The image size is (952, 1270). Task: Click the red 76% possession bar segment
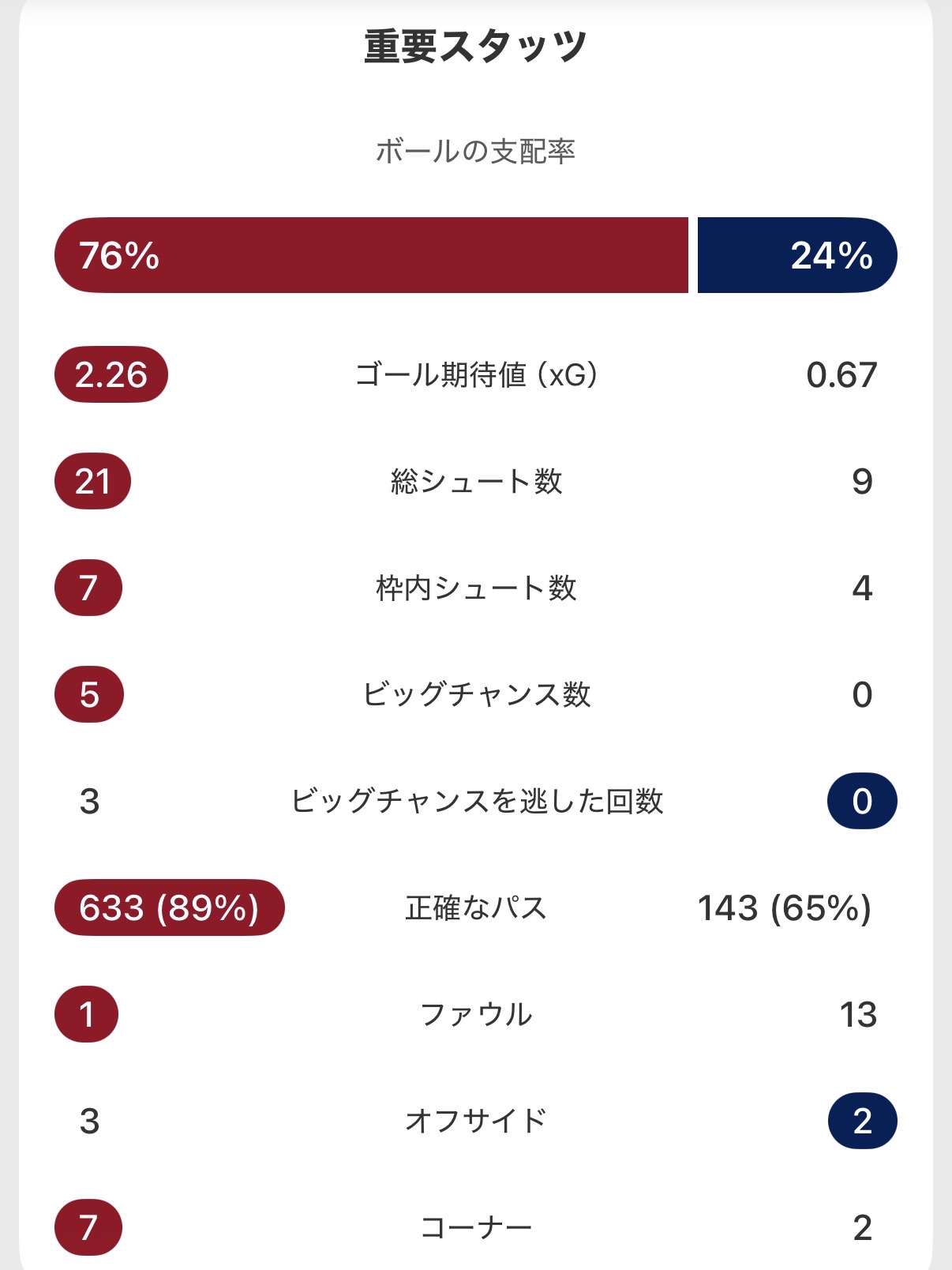click(x=371, y=255)
